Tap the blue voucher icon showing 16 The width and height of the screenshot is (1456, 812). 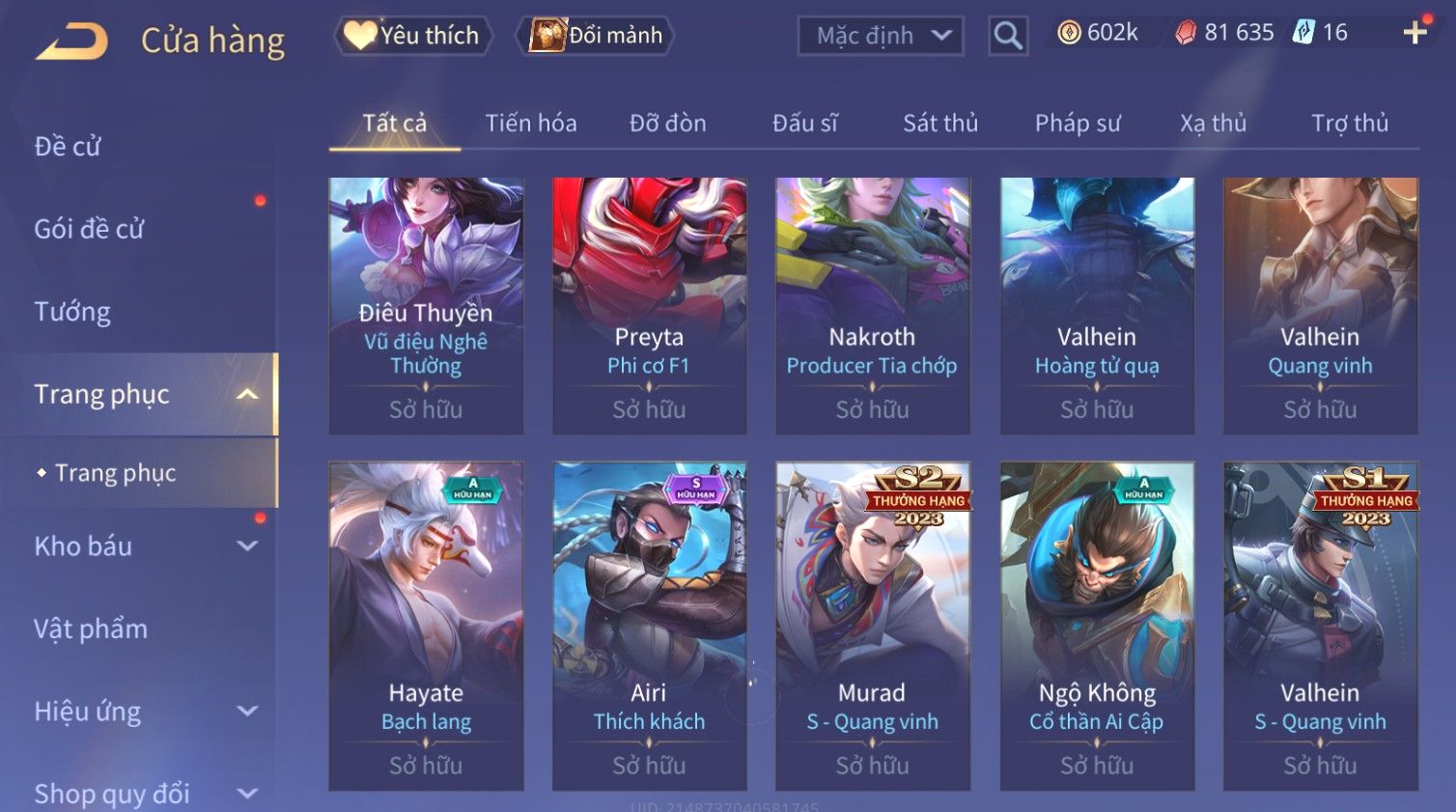(x=1303, y=32)
